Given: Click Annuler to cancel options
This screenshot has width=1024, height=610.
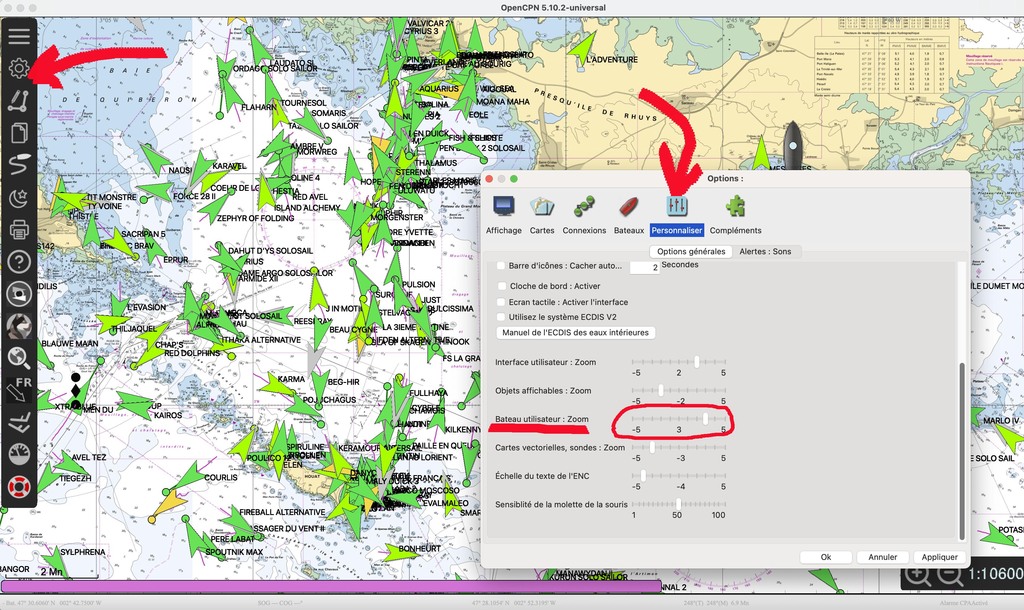Looking at the screenshot, I should [x=882, y=557].
